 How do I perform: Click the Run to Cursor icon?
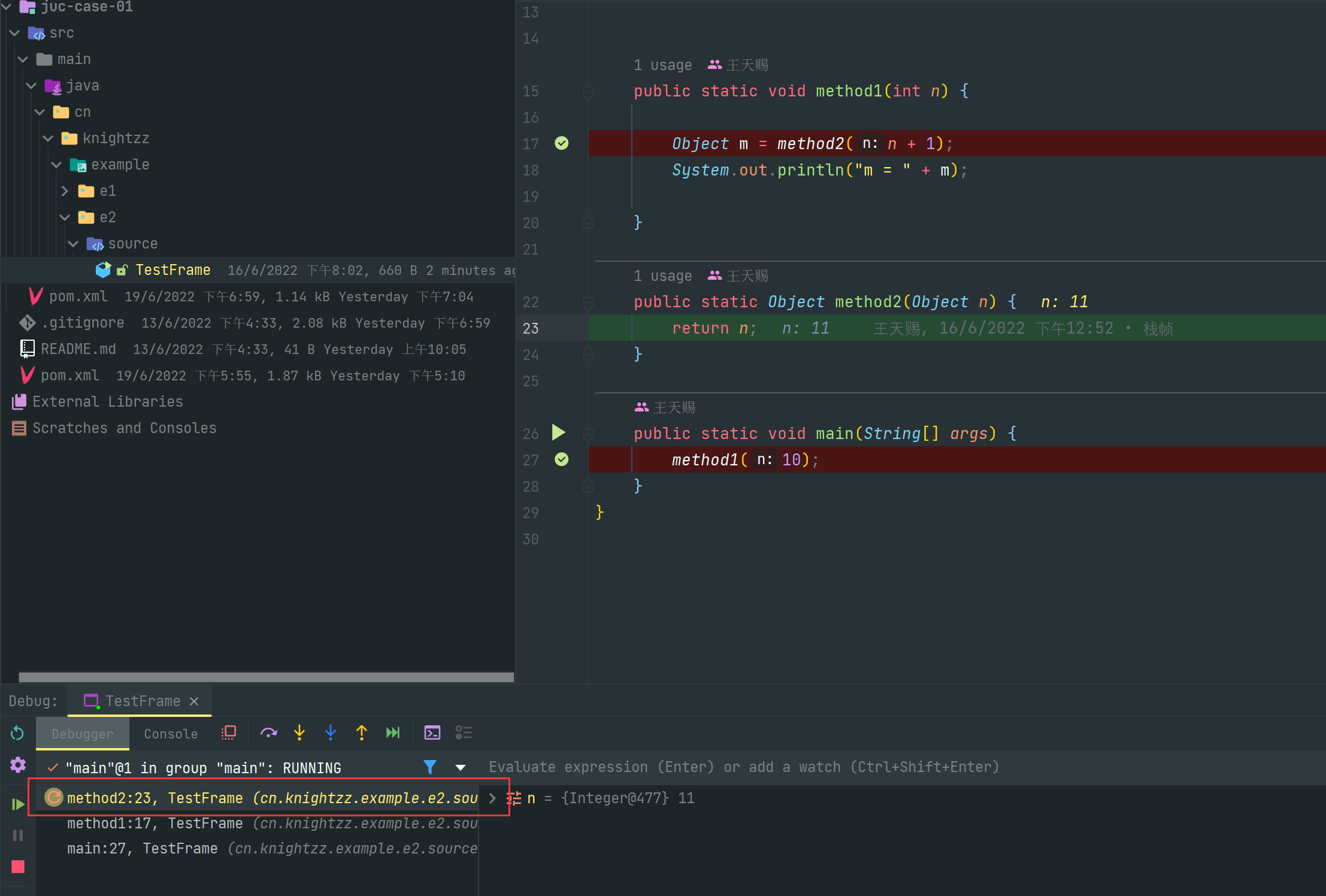(393, 732)
